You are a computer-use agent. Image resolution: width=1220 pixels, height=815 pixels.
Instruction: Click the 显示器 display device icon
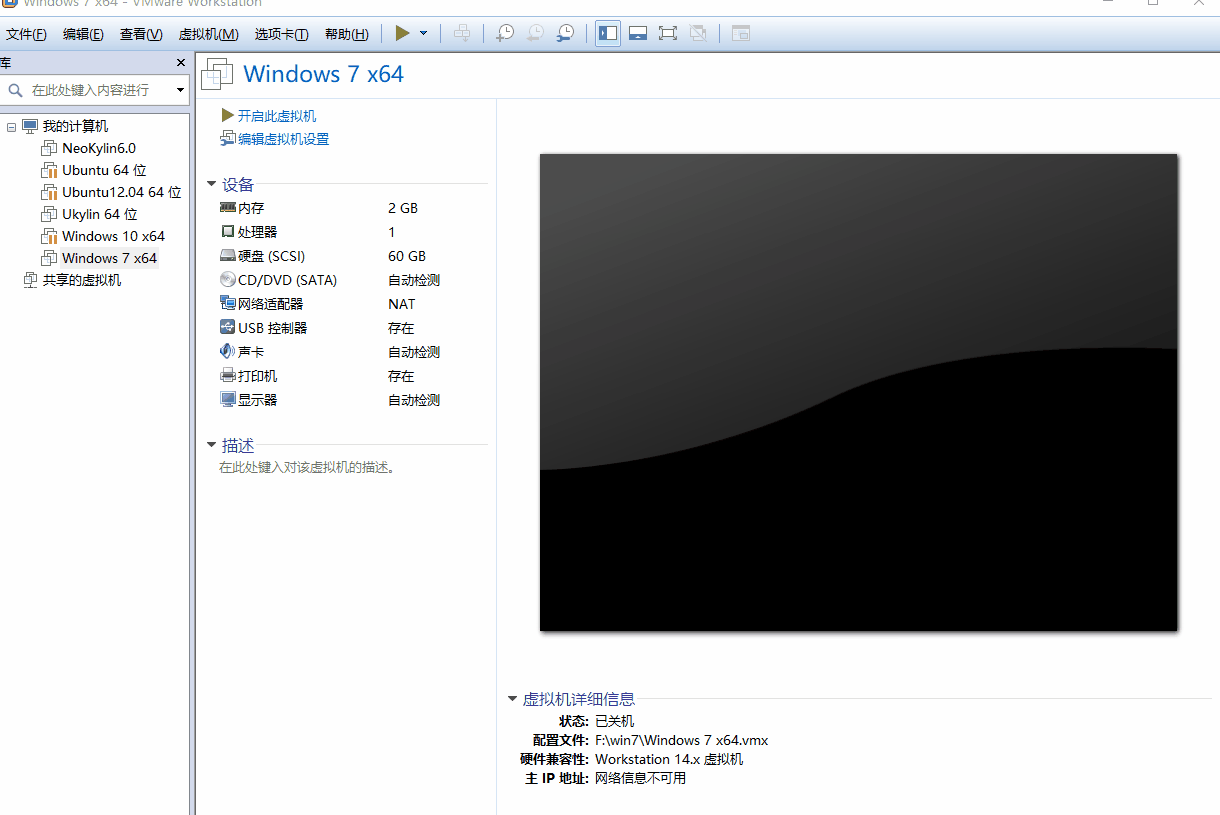tap(228, 400)
